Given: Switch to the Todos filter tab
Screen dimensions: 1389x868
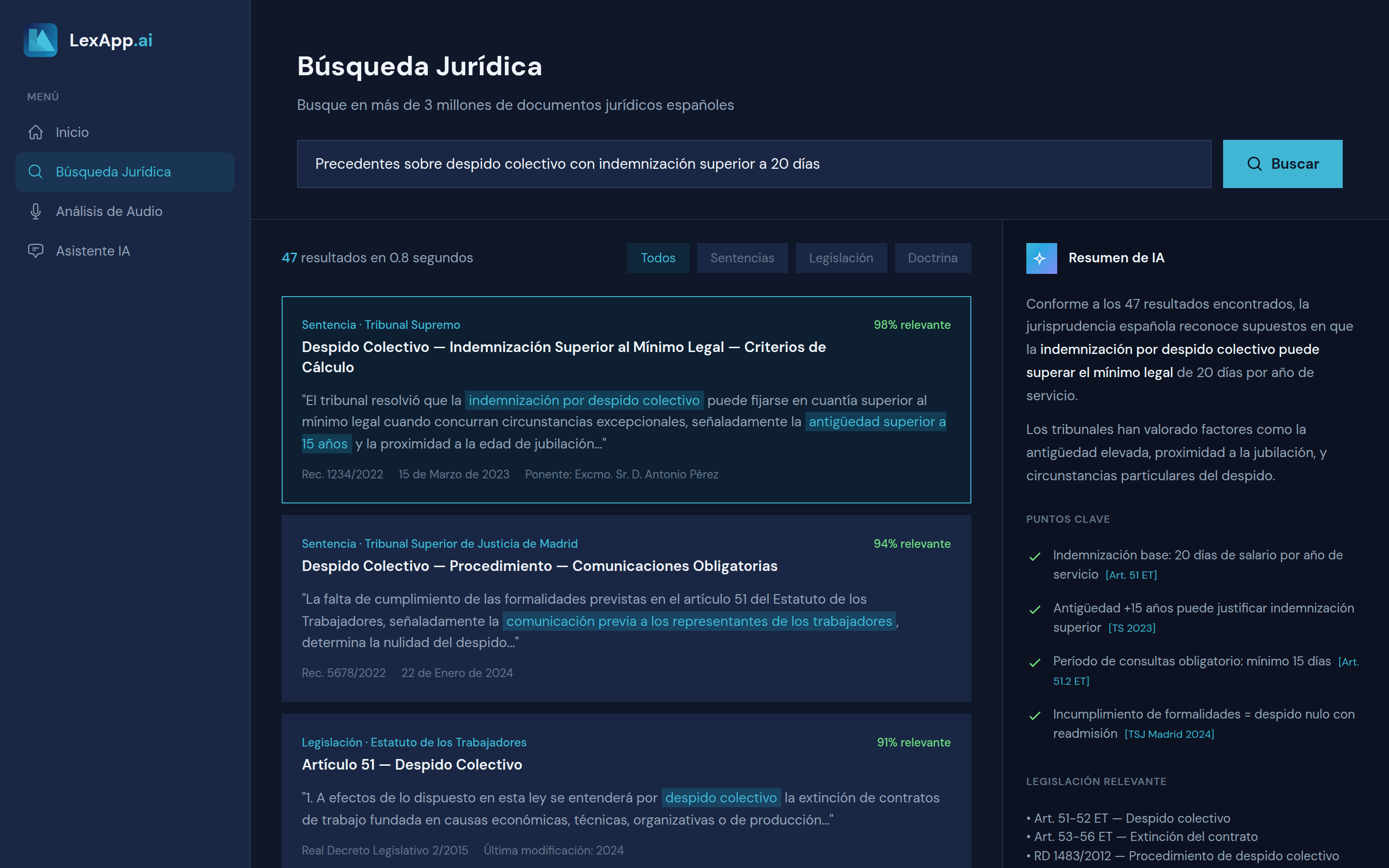Looking at the screenshot, I should (658, 258).
